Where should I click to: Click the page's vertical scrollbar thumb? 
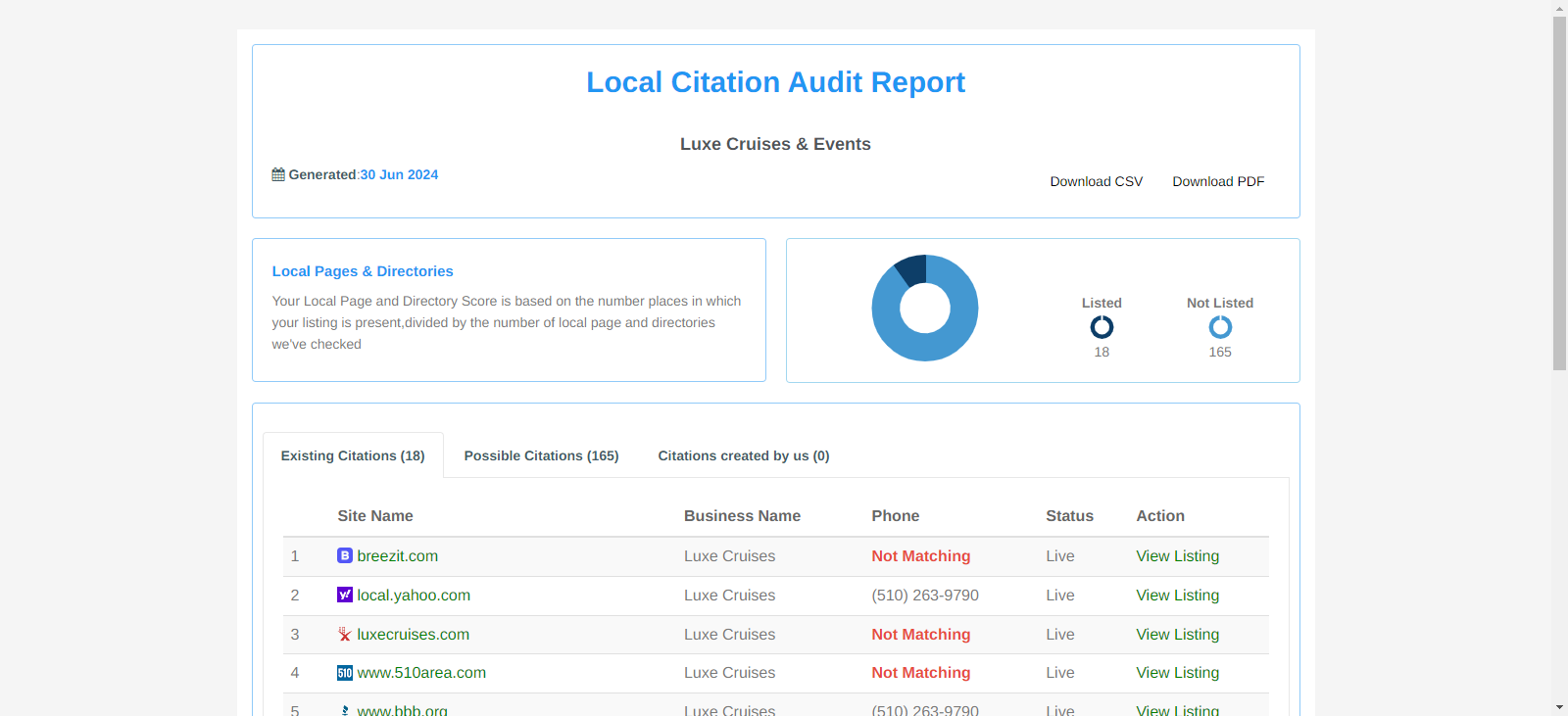pos(1559,193)
